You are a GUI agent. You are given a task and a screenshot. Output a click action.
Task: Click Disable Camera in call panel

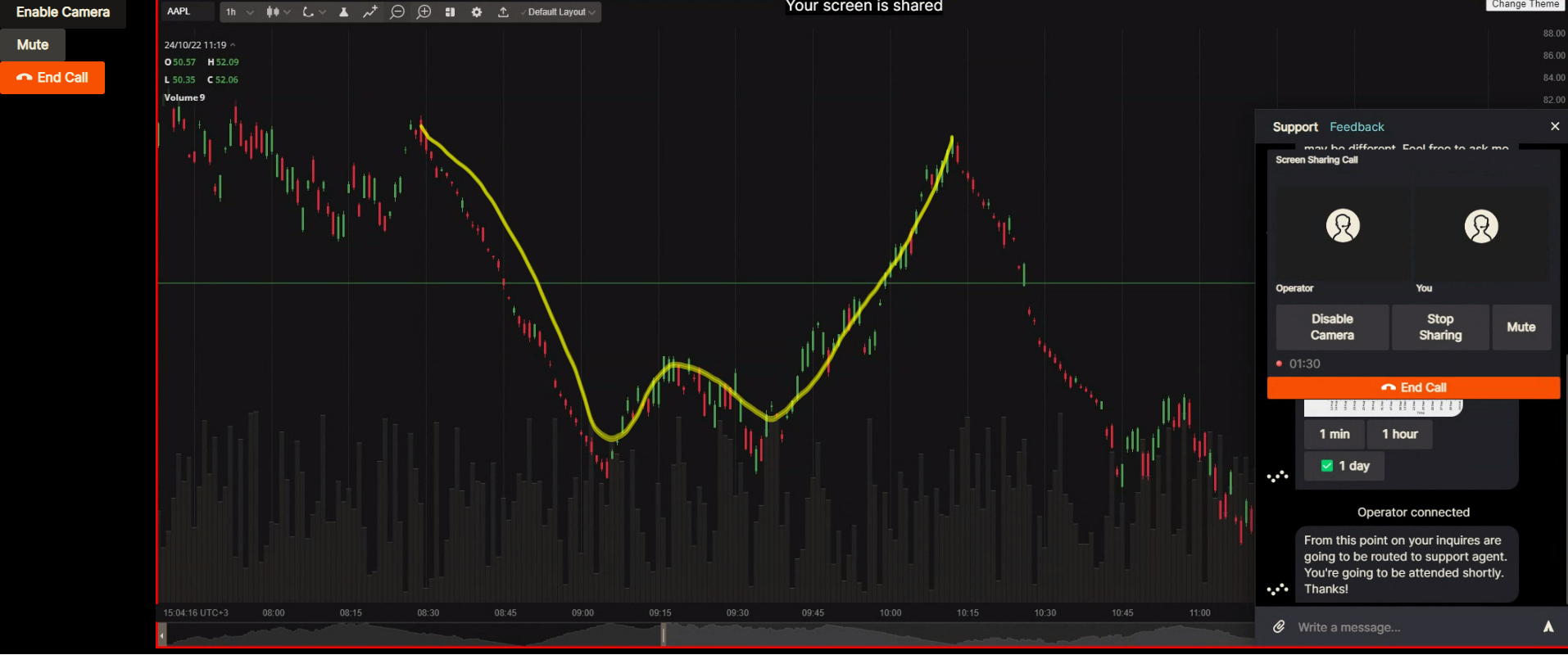(1332, 327)
